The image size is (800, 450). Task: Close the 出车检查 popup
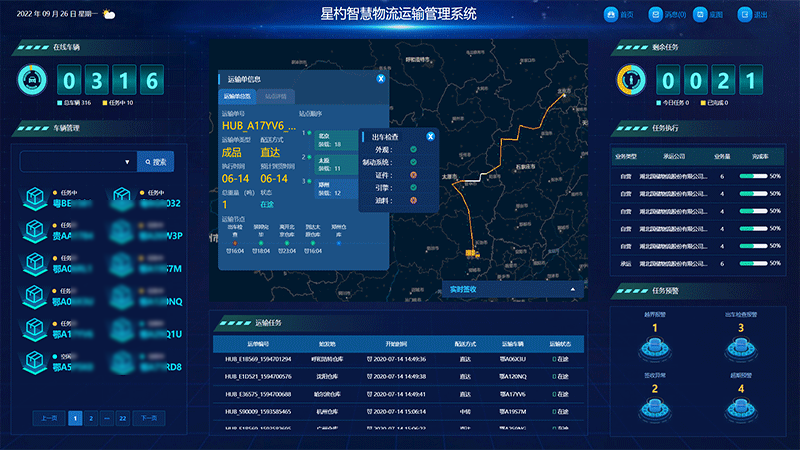pos(430,136)
